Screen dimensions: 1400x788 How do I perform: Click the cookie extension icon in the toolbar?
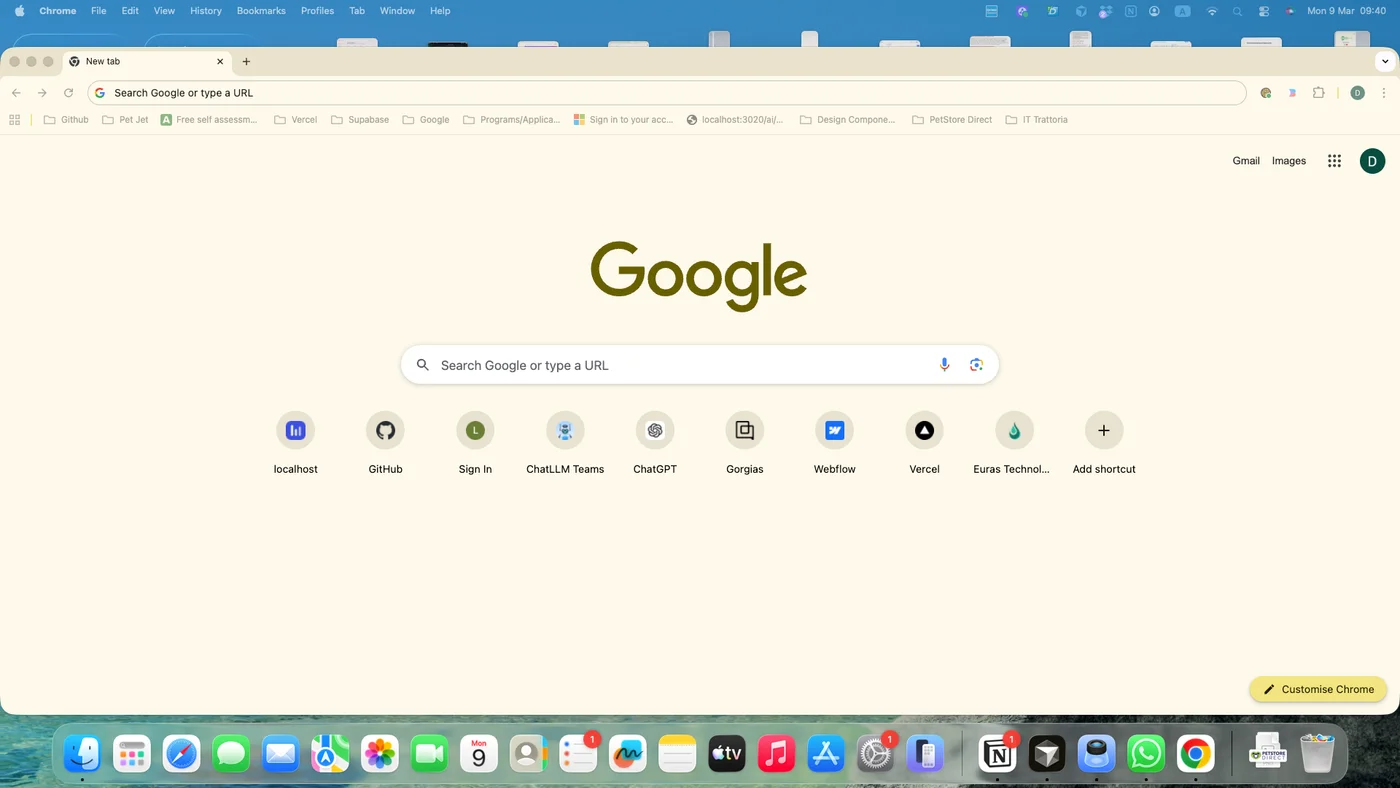pos(1265,93)
